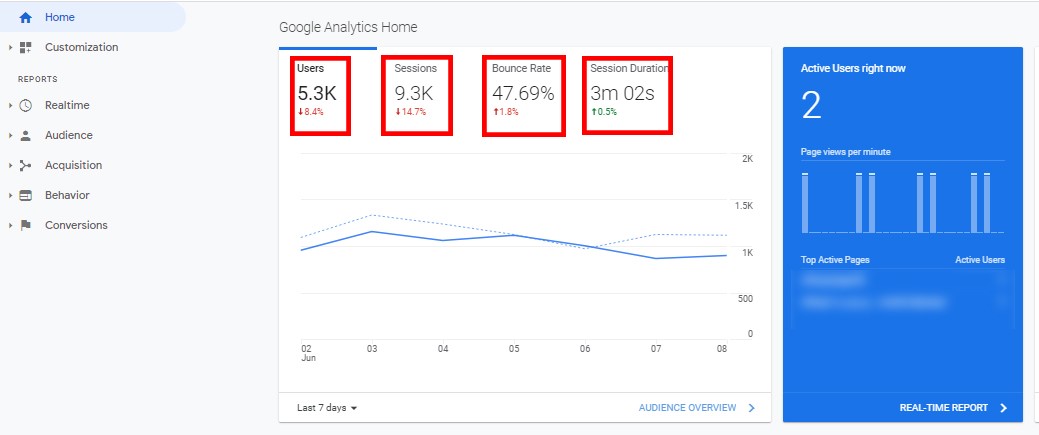The image size is (1039, 435).
Task: Expand the Behavior reports arrow
Action: (11, 196)
